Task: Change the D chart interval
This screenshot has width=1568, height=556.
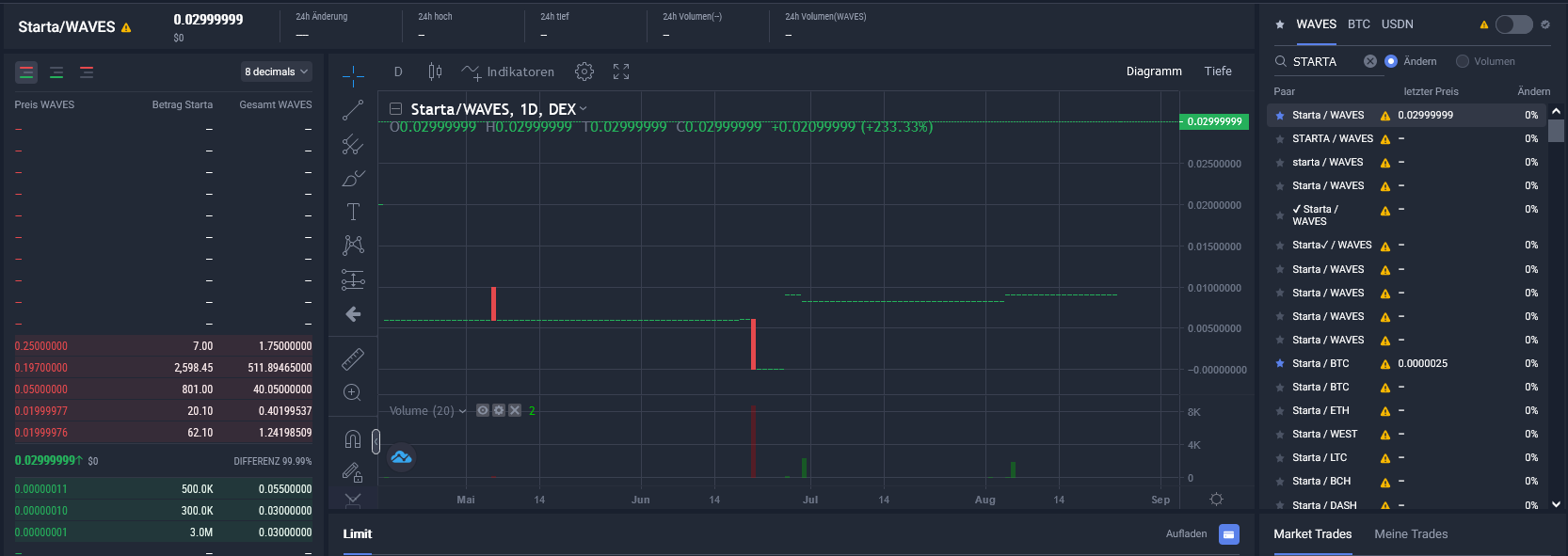Action: (398, 71)
